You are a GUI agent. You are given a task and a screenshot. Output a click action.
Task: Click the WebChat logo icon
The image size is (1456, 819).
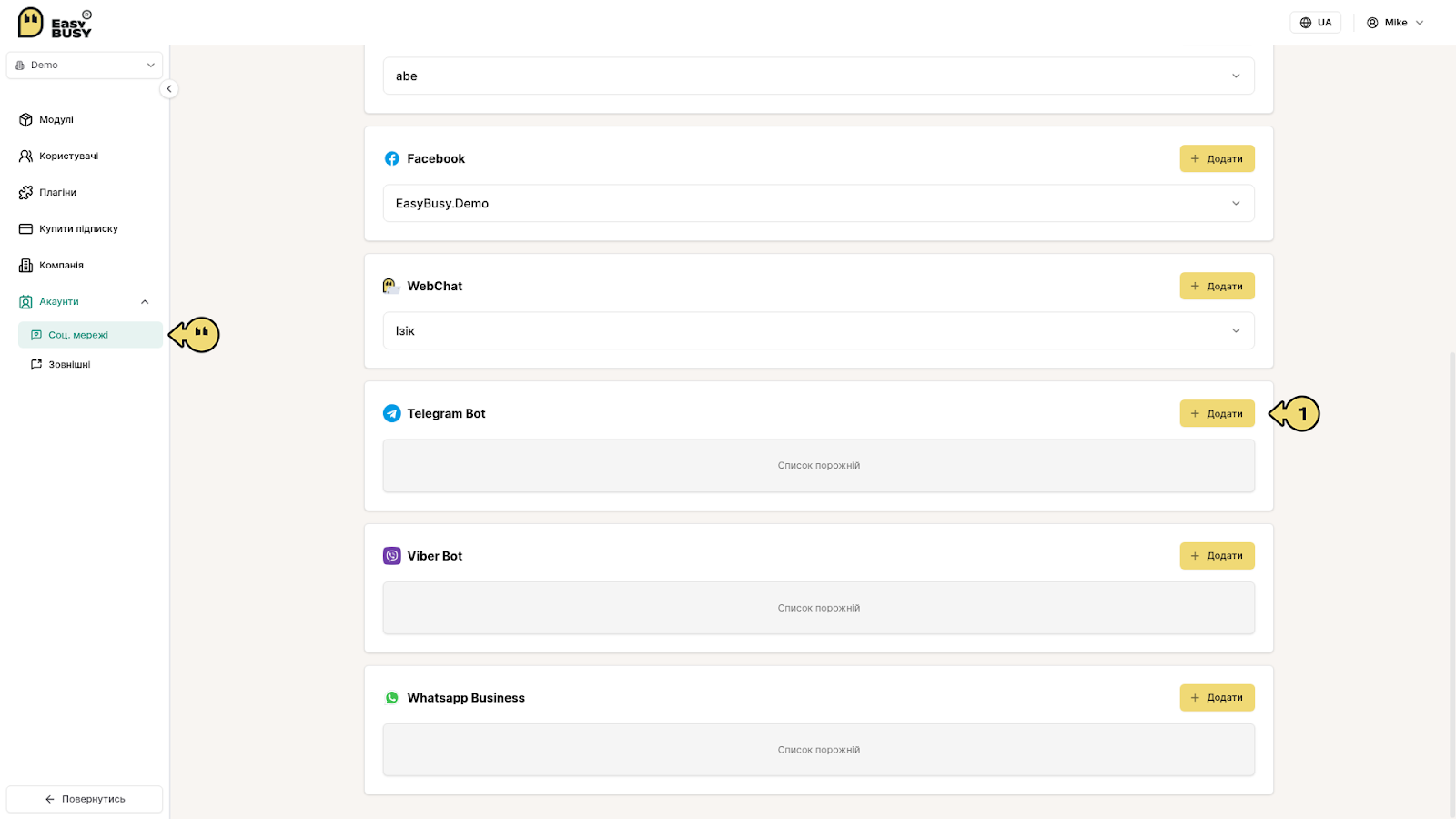coord(391,286)
